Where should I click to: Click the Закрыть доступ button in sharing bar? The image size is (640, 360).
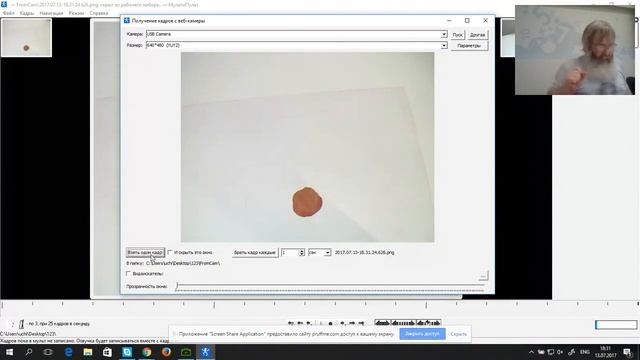point(422,334)
